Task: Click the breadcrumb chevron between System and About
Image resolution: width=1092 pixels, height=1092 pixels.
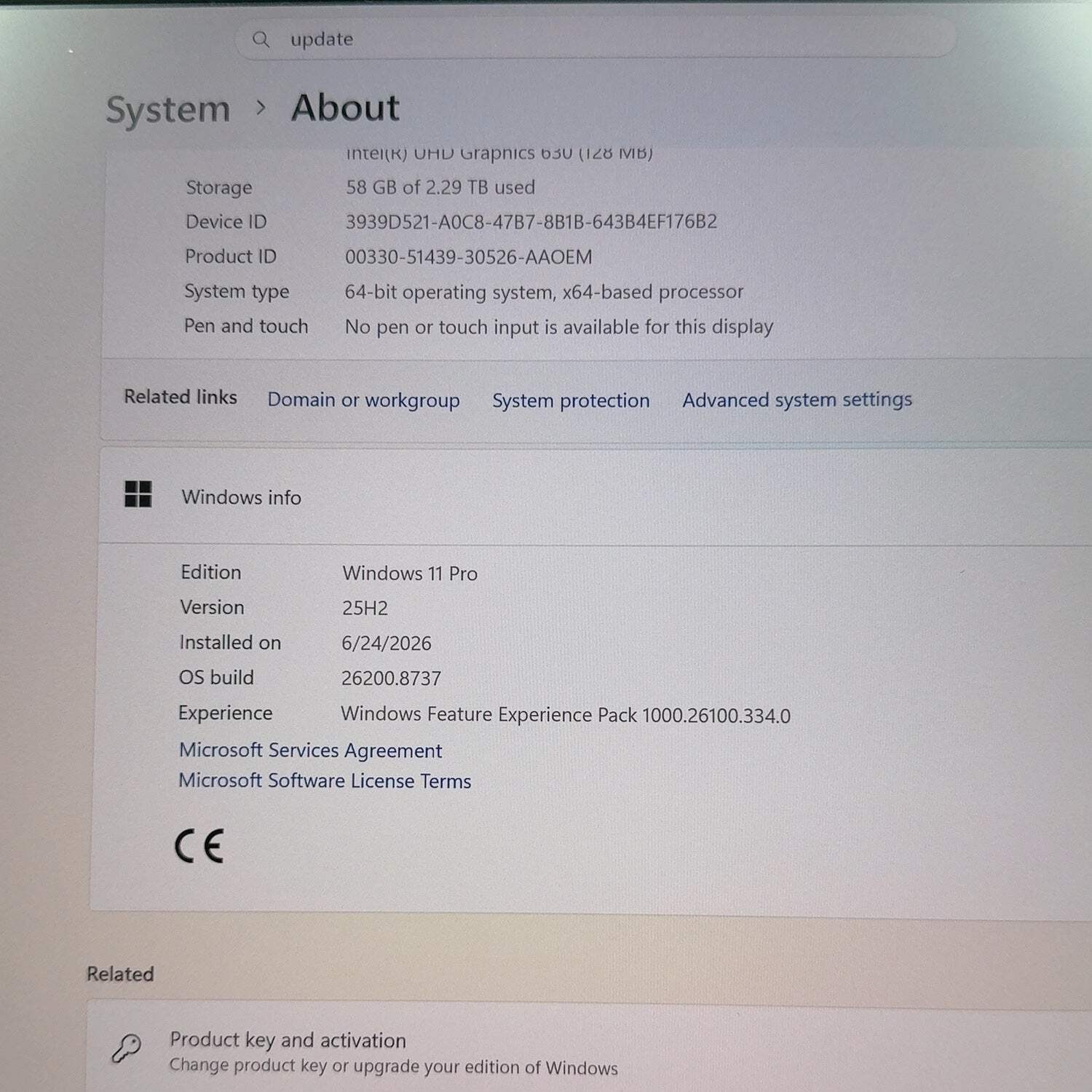Action: tap(261, 108)
